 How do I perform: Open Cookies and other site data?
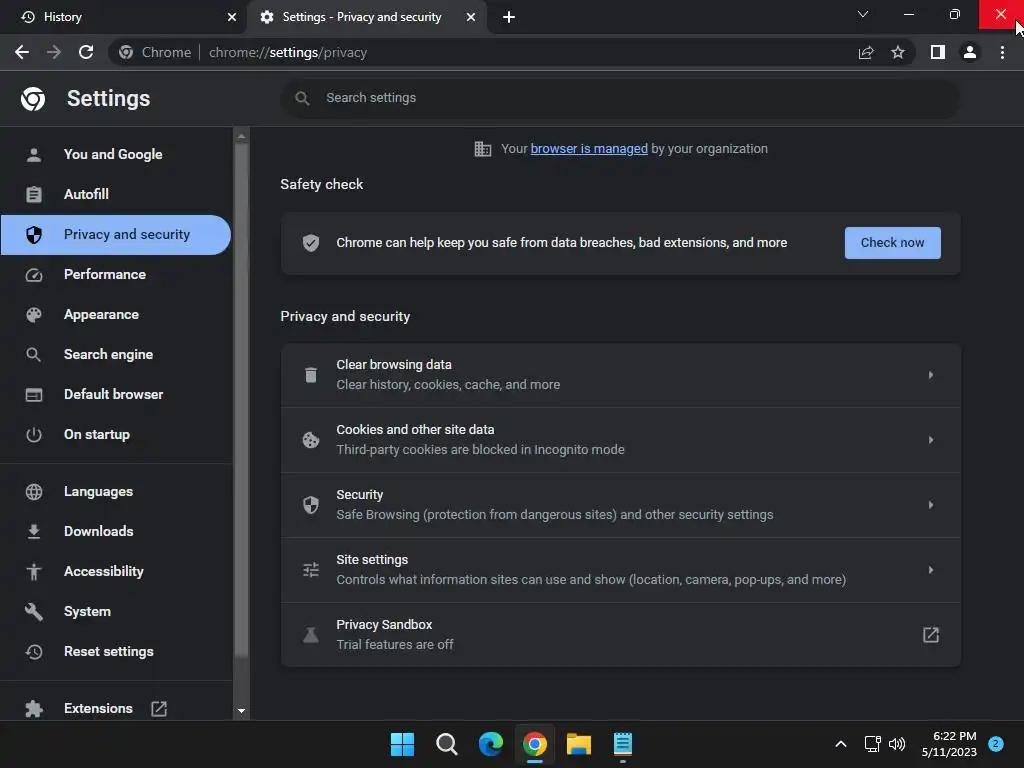[620, 440]
